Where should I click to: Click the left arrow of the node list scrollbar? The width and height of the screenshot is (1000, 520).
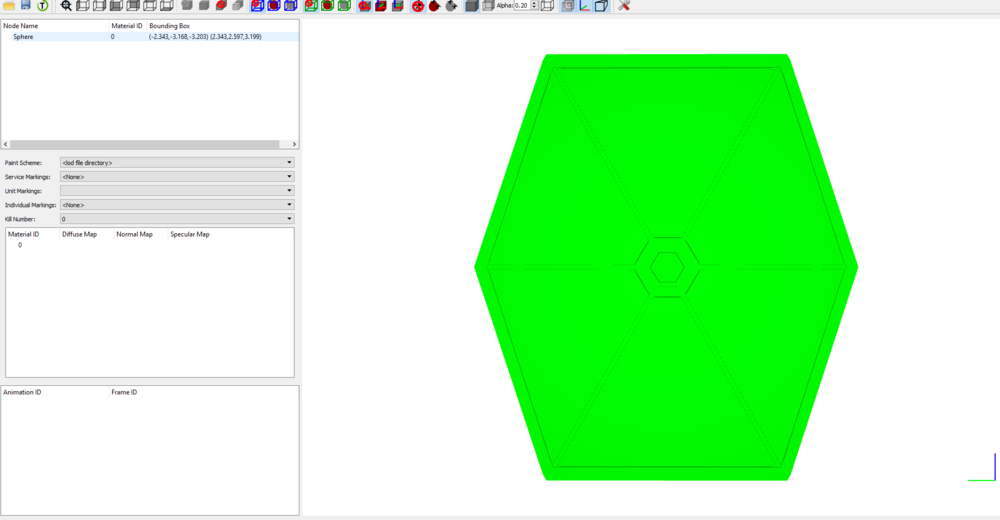pyautogui.click(x=6, y=144)
